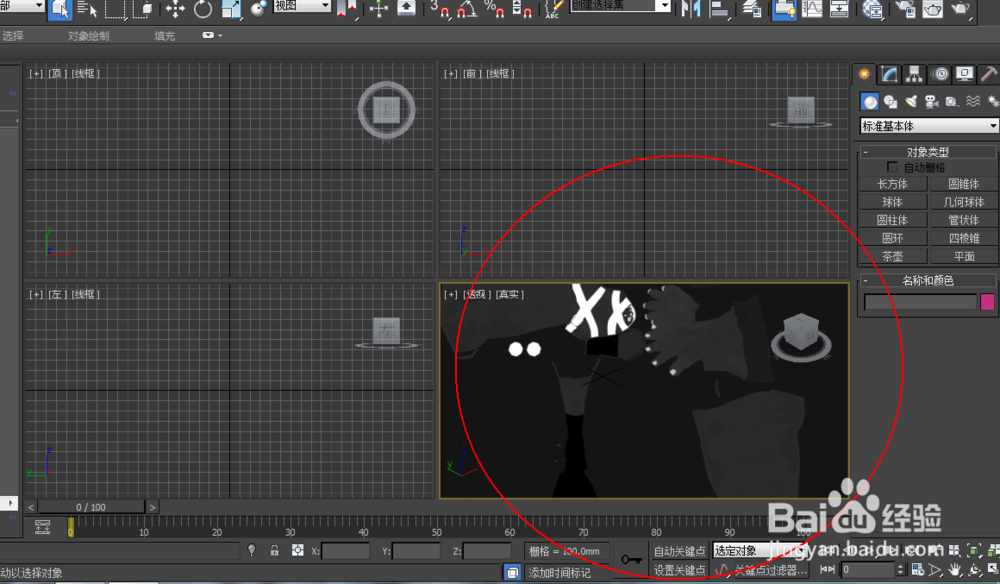This screenshot has height=584, width=1000.
Task: Open the 关键点过滤器 key filters dialog
Action: (770, 570)
